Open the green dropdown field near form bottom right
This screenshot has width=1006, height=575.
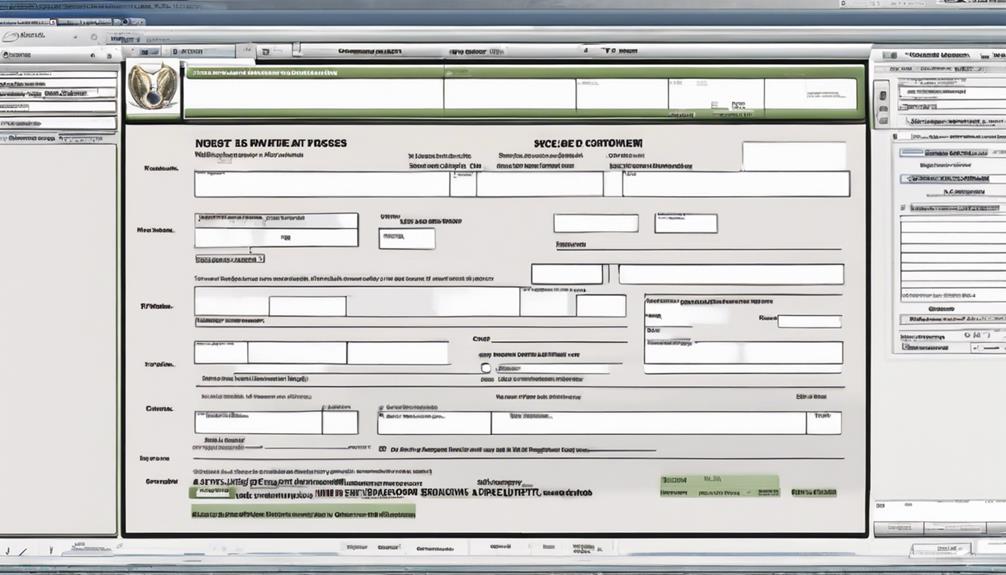[718, 487]
